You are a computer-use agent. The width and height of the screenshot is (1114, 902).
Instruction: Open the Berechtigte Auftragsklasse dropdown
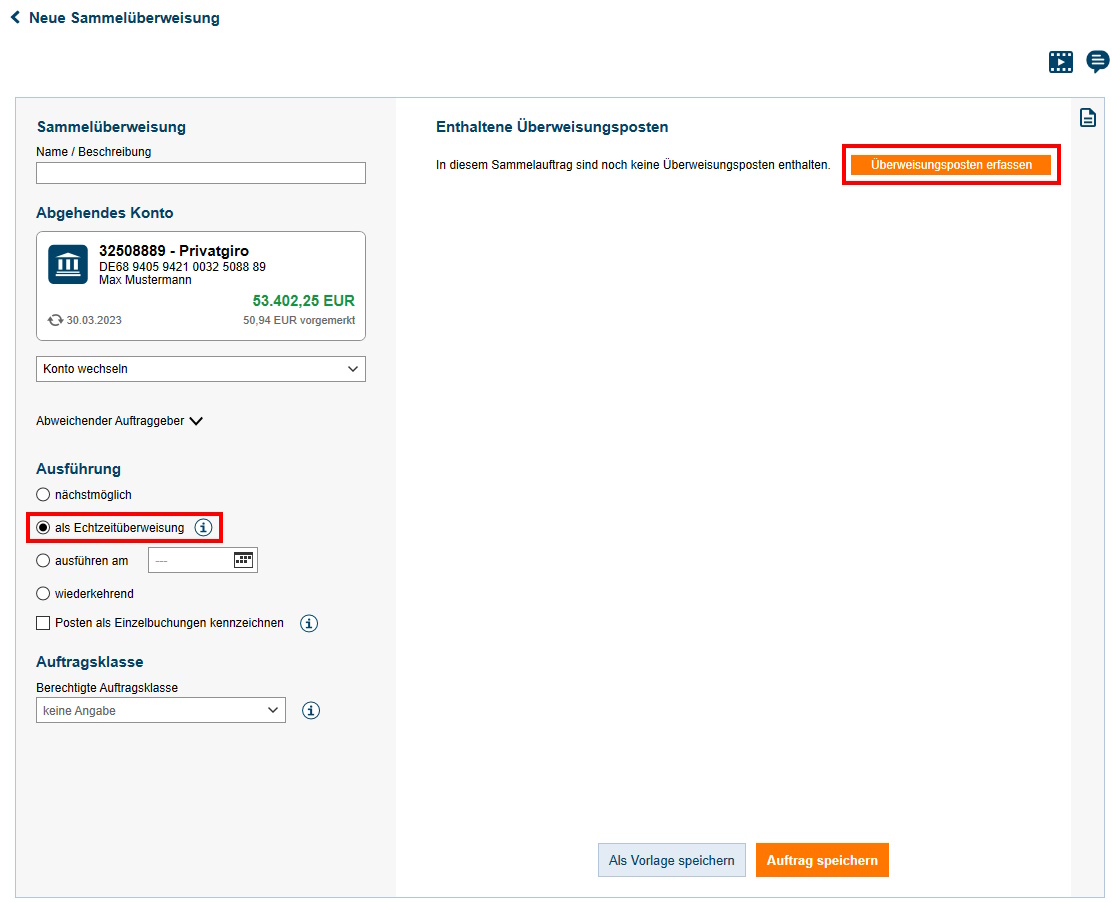coord(161,710)
